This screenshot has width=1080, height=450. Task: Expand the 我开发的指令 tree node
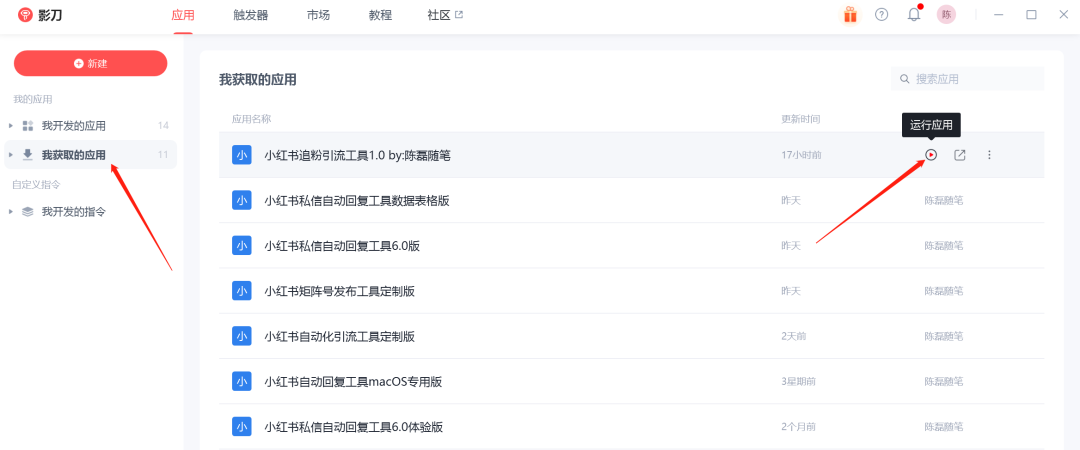tap(10, 212)
